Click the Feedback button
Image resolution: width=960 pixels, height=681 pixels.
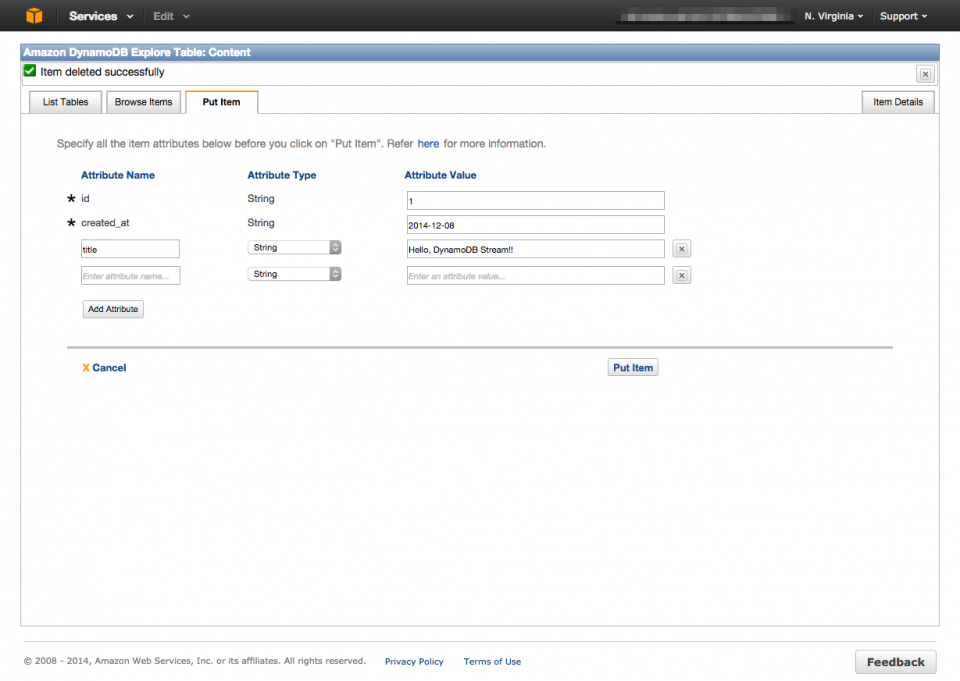pyautogui.click(x=896, y=662)
